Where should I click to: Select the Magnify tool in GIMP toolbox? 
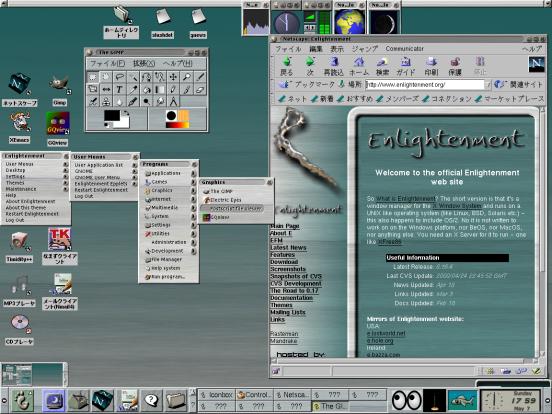tap(186, 77)
